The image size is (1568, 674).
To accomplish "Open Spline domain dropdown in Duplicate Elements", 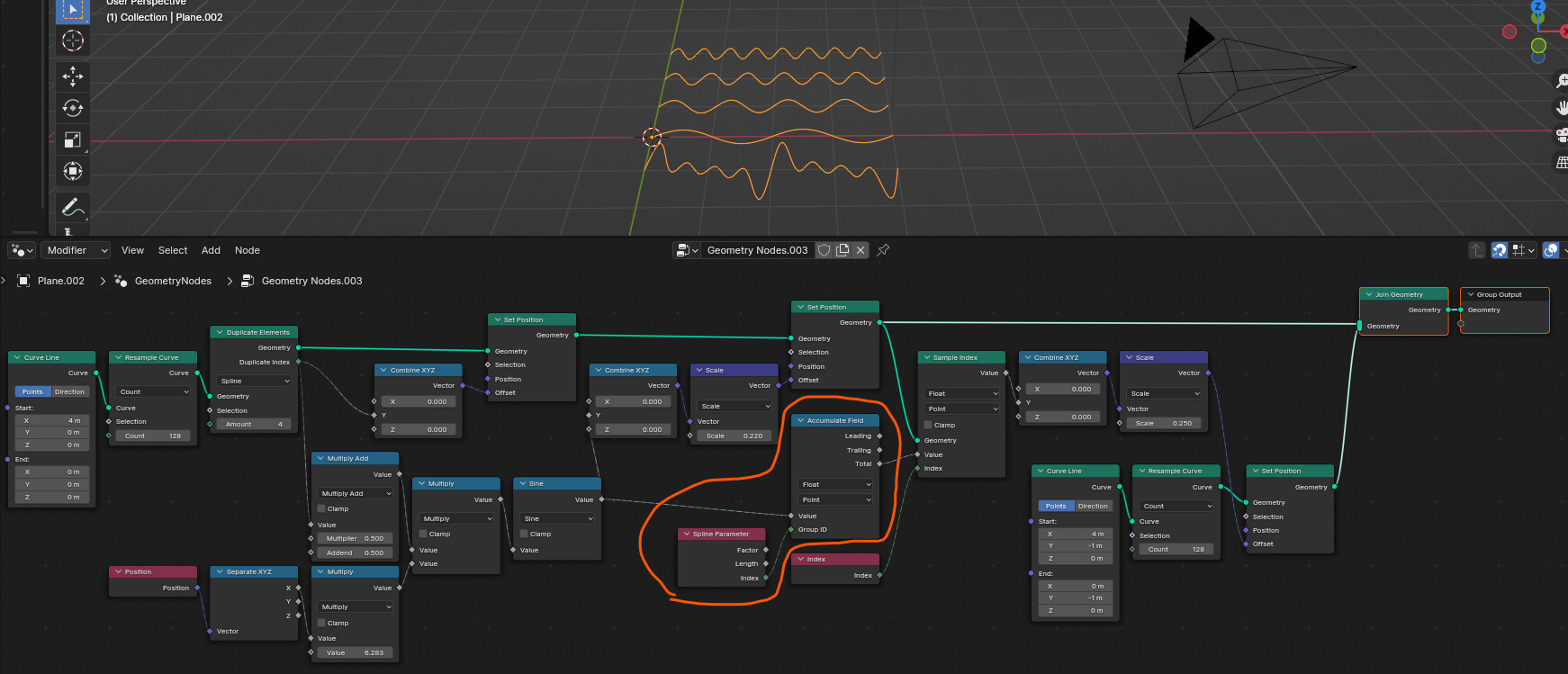I will pos(255,381).
